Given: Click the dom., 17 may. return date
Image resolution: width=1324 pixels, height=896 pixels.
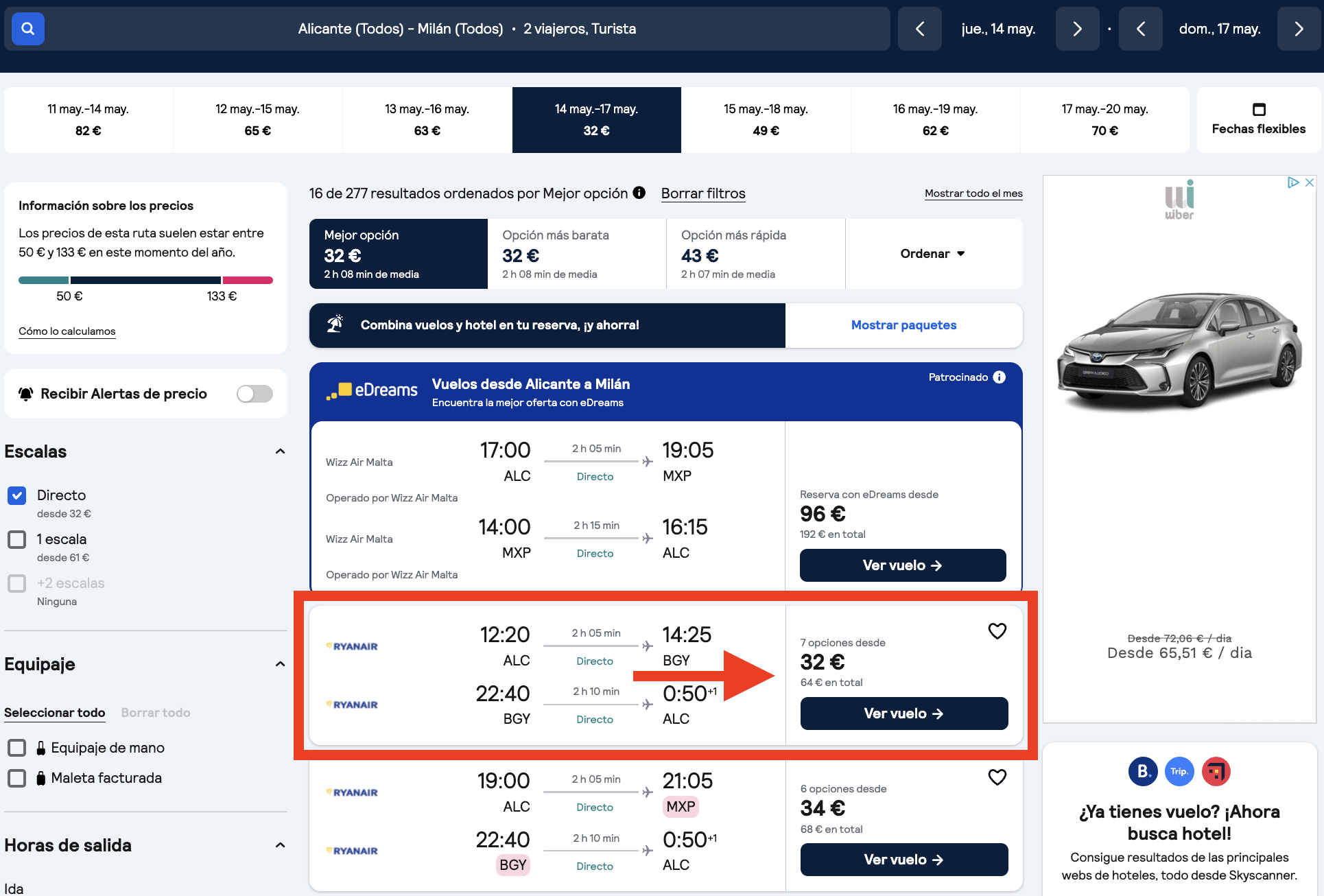Looking at the screenshot, I should coord(1220,29).
